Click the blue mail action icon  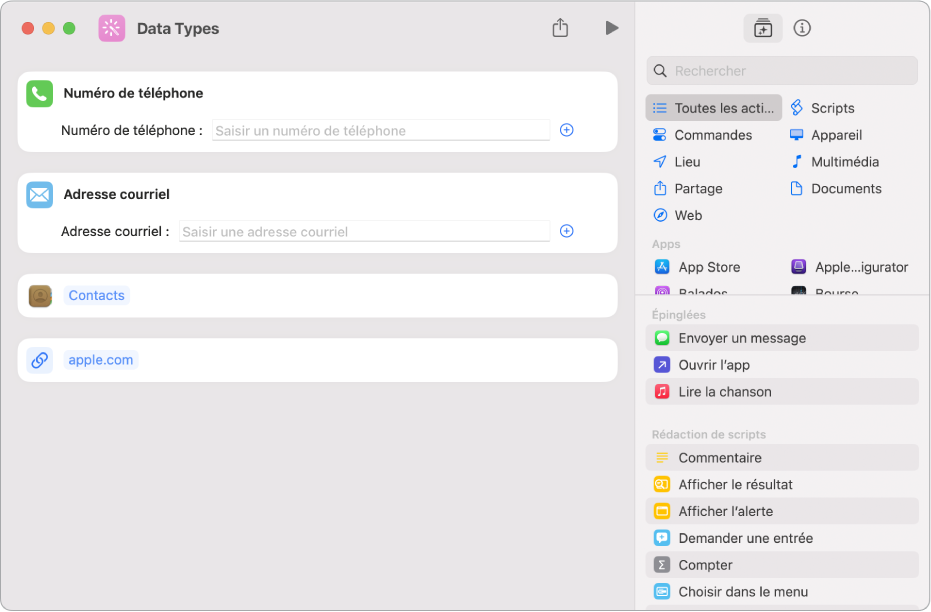pyautogui.click(x=40, y=195)
